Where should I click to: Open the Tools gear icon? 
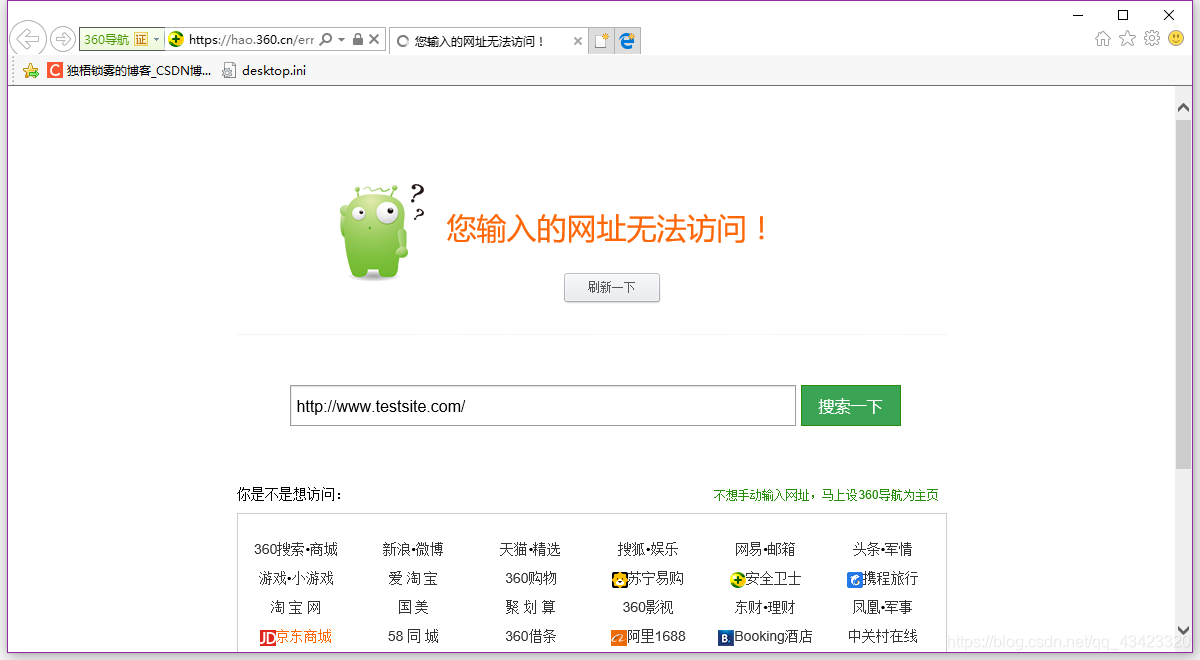[1152, 38]
